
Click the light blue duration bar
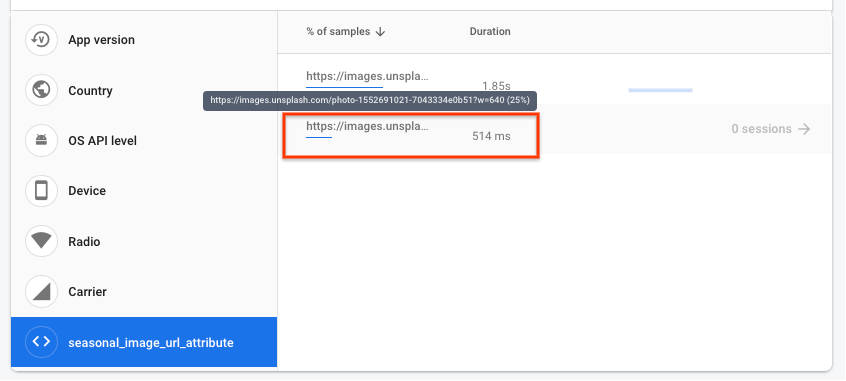tap(660, 90)
